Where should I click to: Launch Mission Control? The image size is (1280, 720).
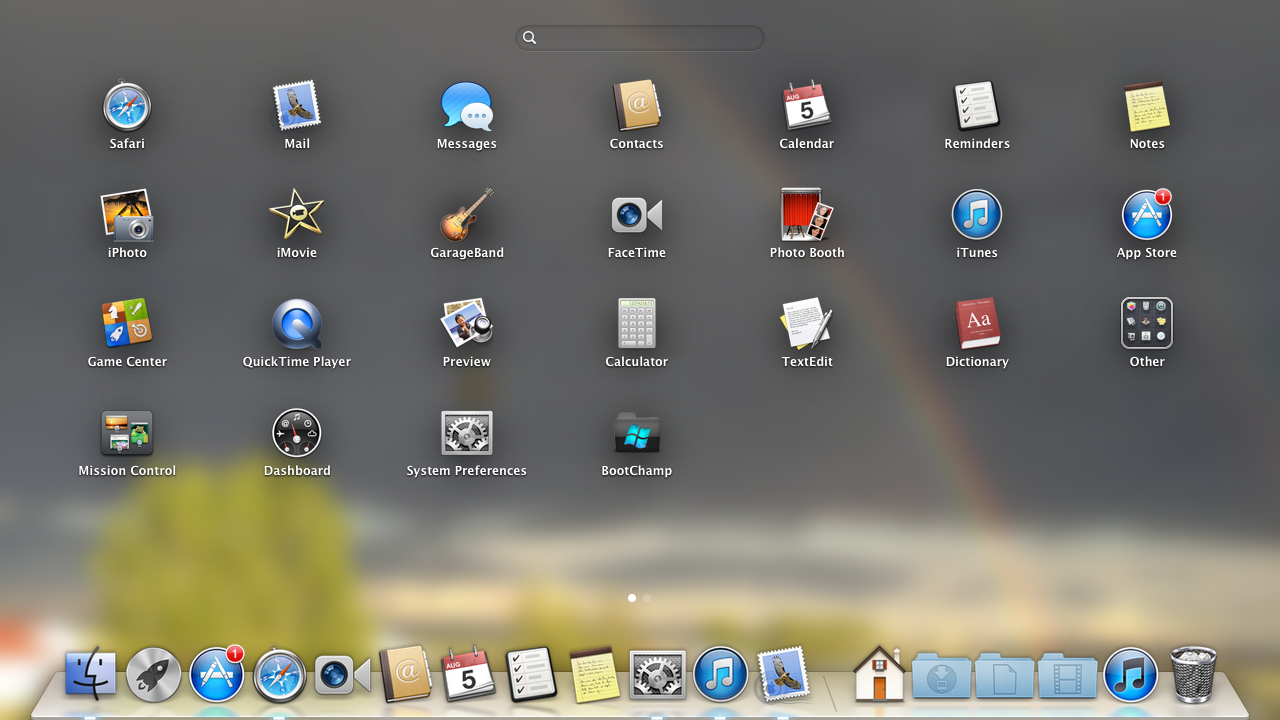[x=127, y=433]
